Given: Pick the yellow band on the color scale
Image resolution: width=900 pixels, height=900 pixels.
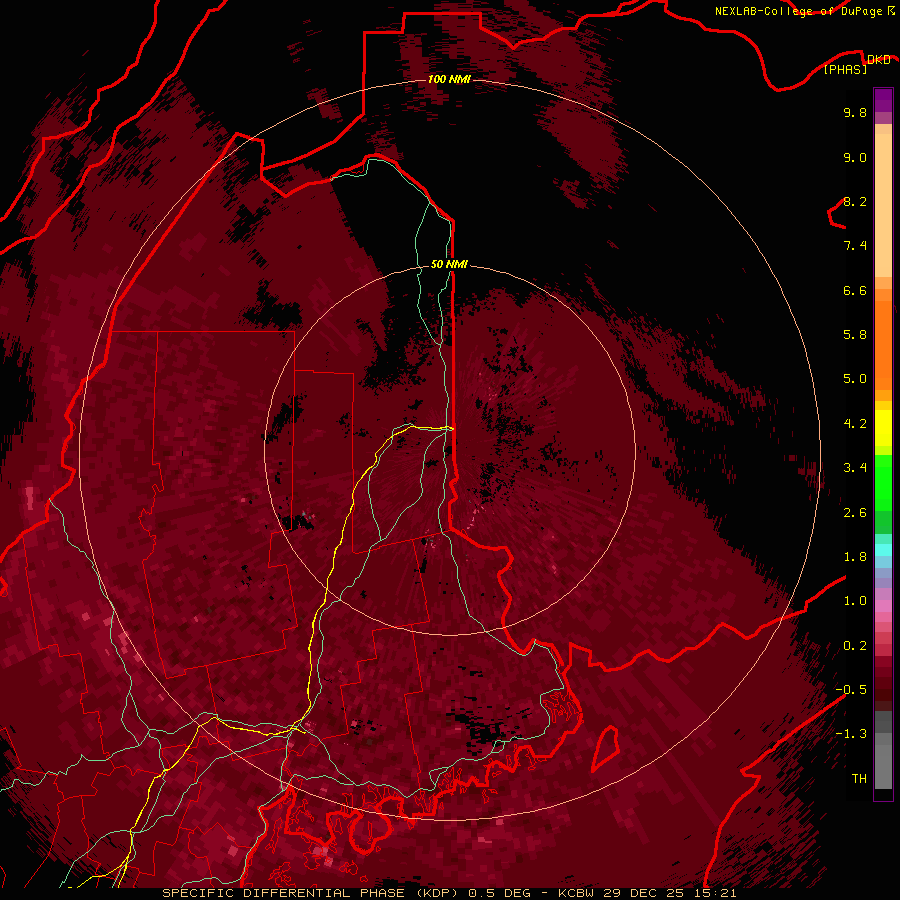Looking at the screenshot, I should click(x=883, y=428).
